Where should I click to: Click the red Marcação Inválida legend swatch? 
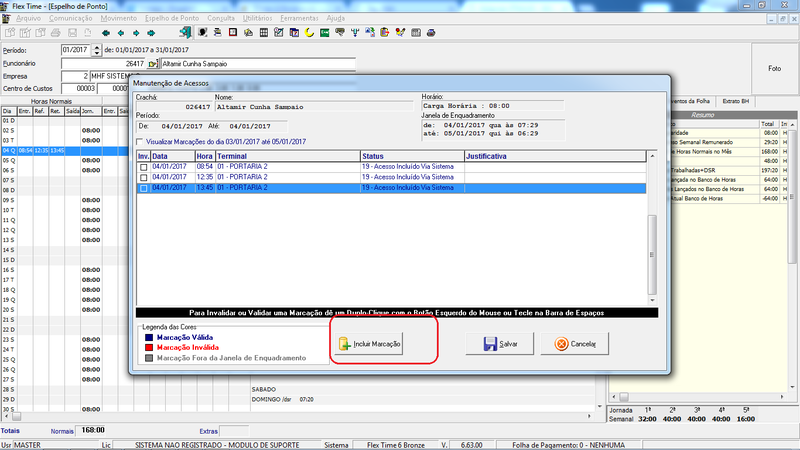[x=149, y=347]
